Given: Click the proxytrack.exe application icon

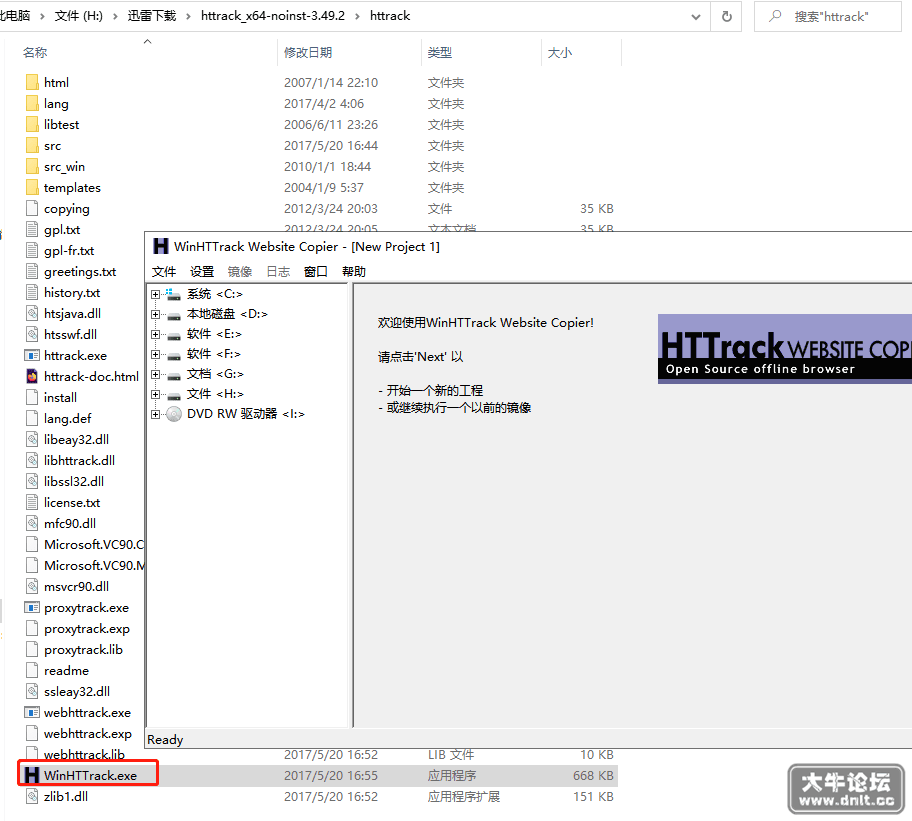Looking at the screenshot, I should 32,608.
